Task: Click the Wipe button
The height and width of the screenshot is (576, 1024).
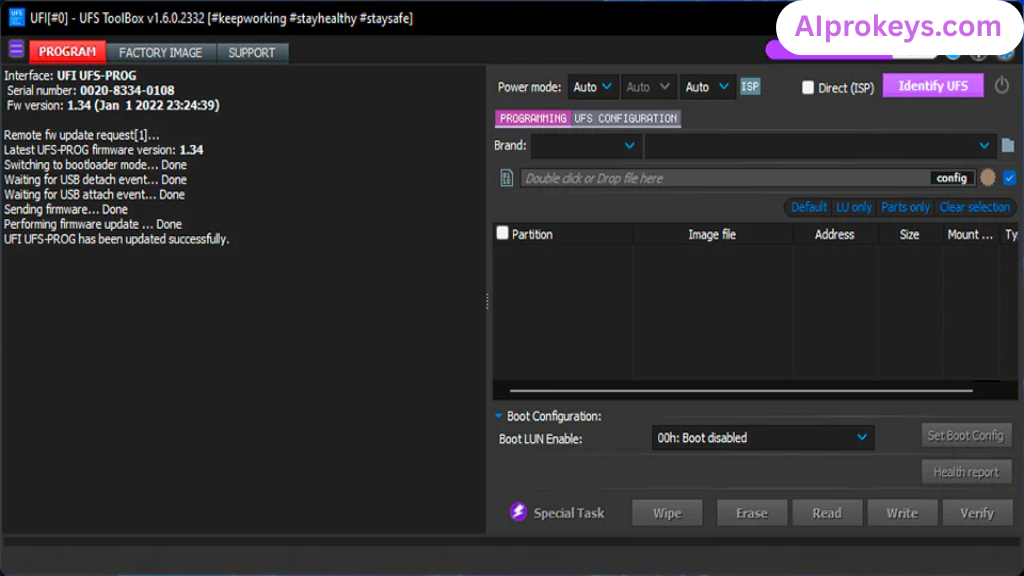Action: (x=667, y=513)
